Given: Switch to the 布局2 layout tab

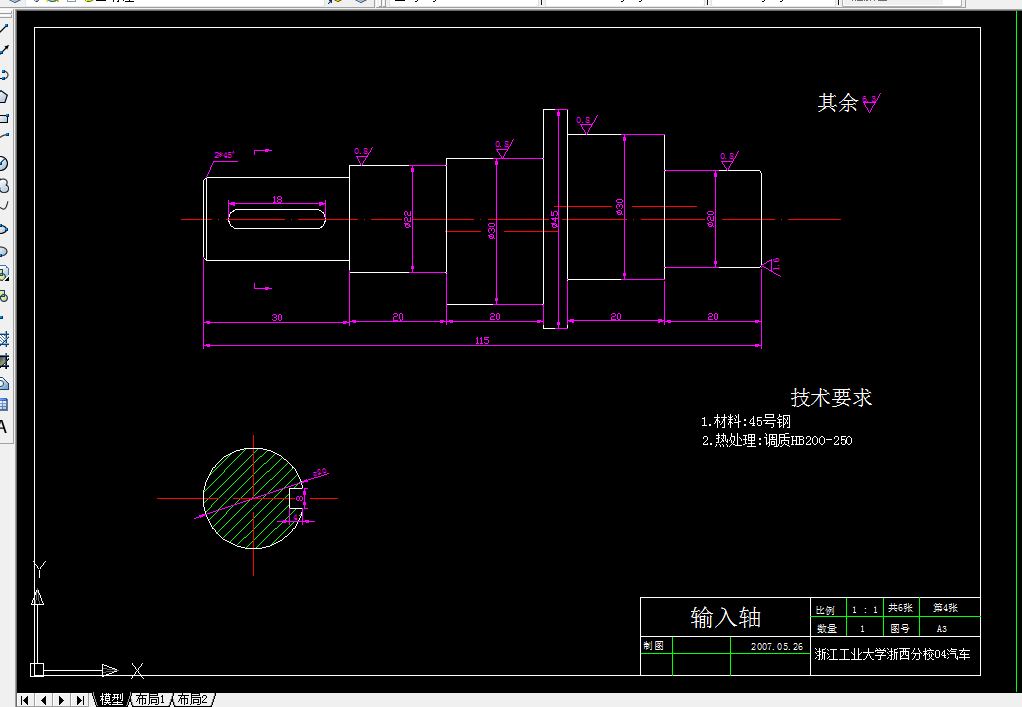Looking at the screenshot, I should tap(192, 699).
